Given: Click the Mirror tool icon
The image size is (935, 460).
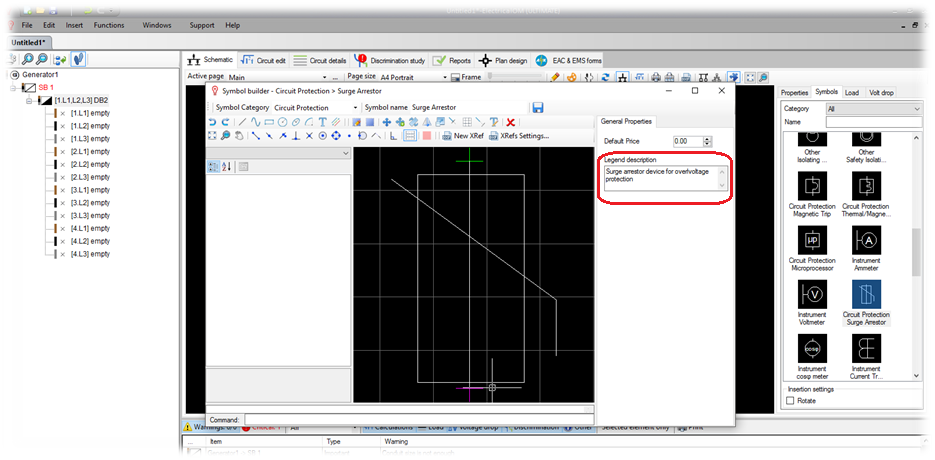Looking at the screenshot, I should tap(426, 122).
